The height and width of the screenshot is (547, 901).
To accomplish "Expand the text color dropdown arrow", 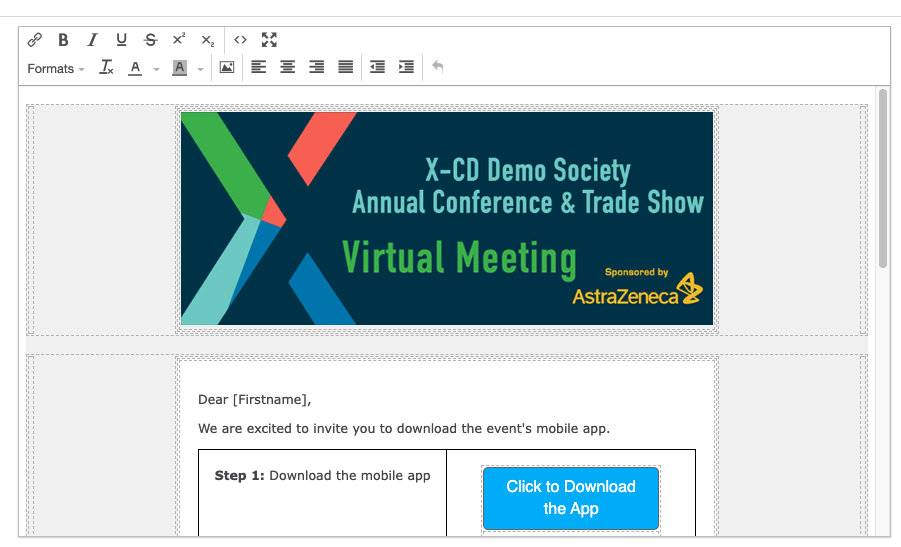I will tap(157, 69).
